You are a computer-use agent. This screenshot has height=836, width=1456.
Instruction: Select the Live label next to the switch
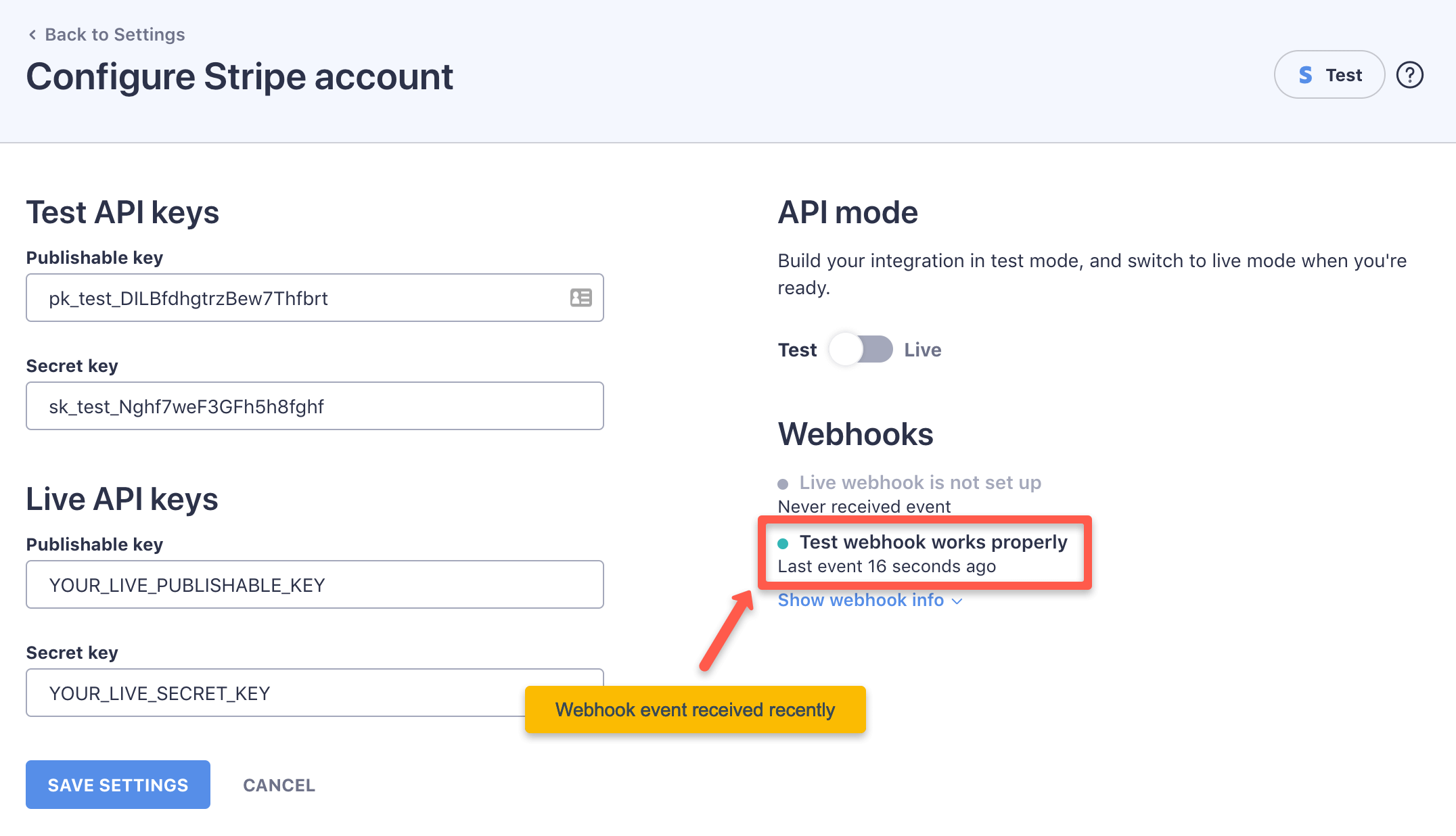click(x=923, y=350)
